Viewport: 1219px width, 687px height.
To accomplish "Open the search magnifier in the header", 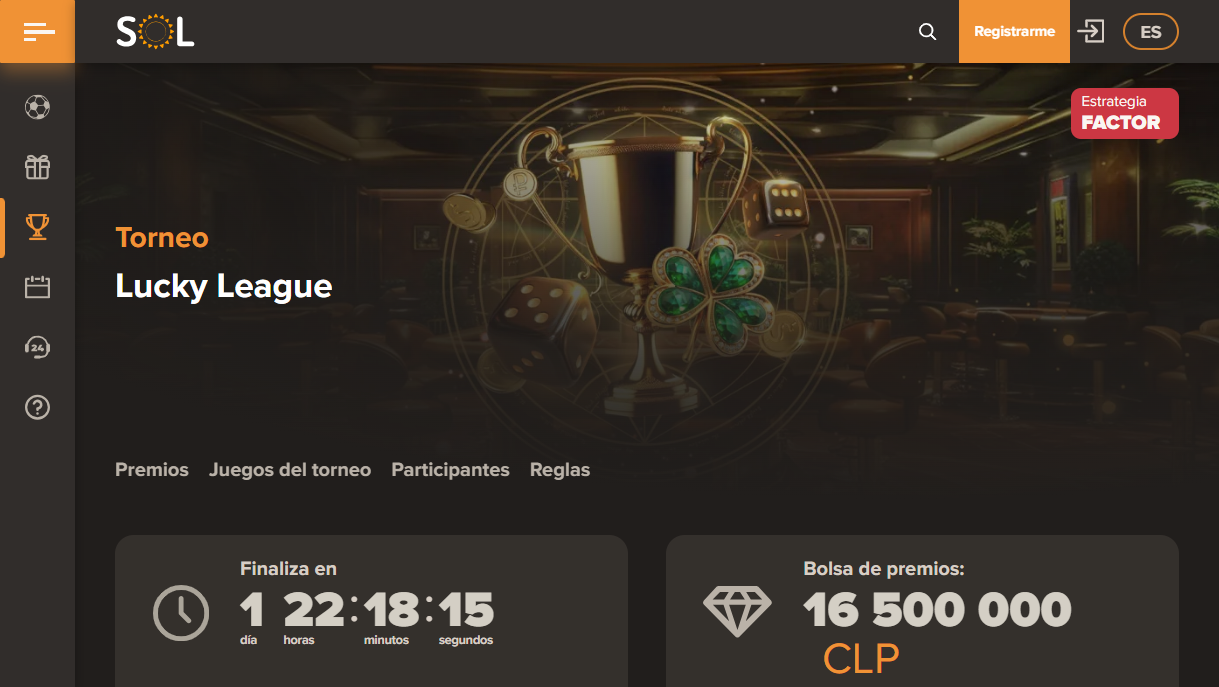I will coord(928,32).
